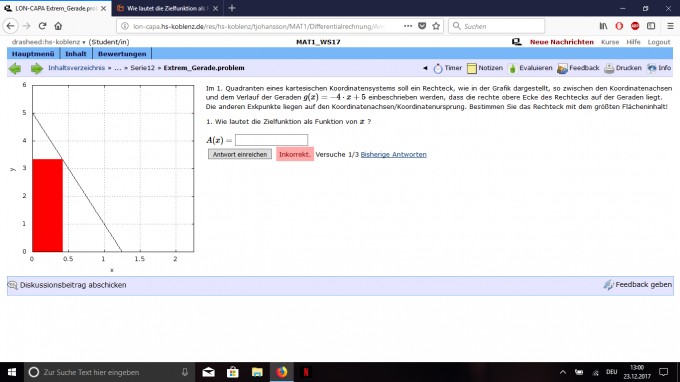This screenshot has height=382, width=680.
Task: Open the Timer tool
Action: coord(448,68)
